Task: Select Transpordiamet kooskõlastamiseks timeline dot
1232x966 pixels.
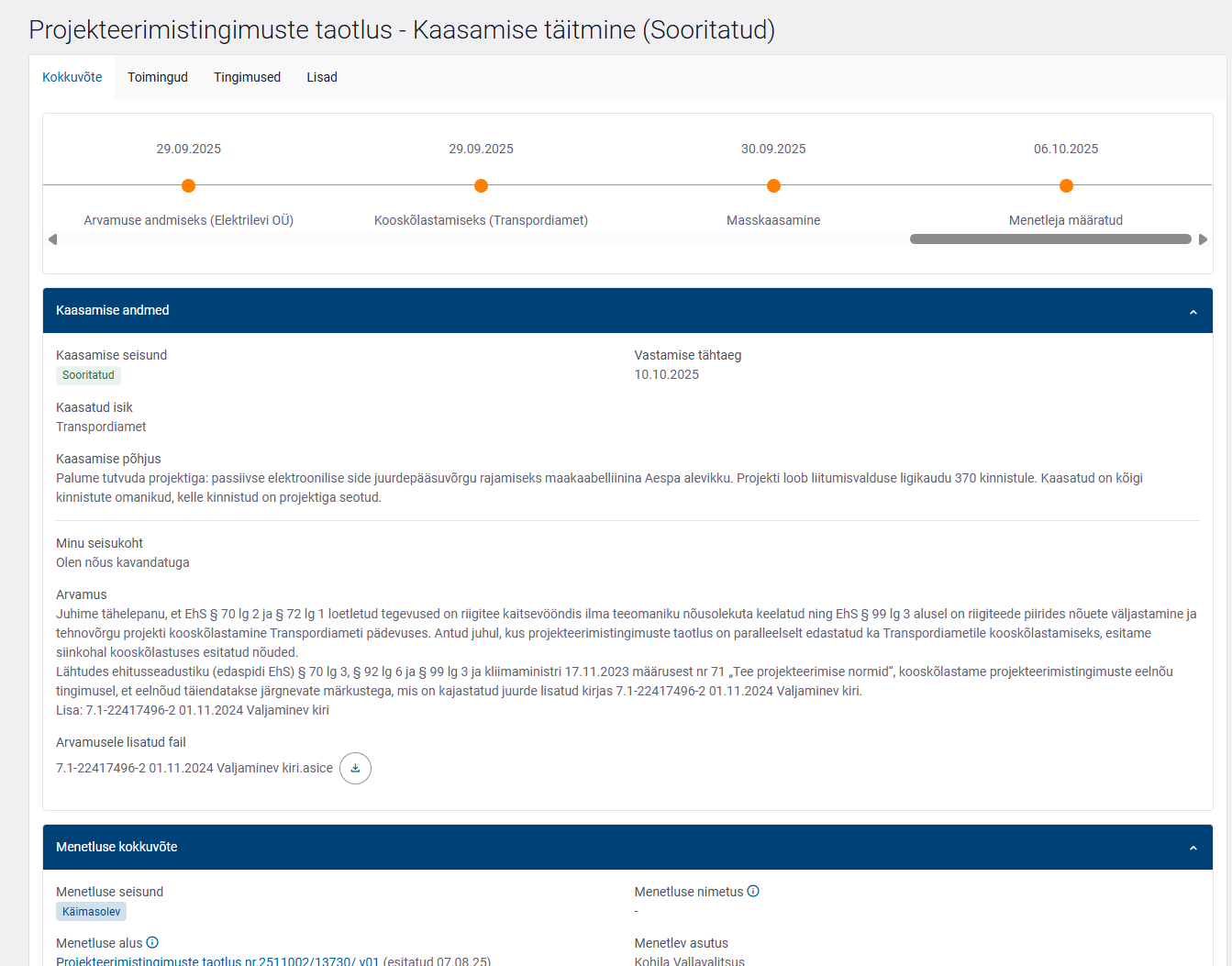Action: click(x=481, y=186)
